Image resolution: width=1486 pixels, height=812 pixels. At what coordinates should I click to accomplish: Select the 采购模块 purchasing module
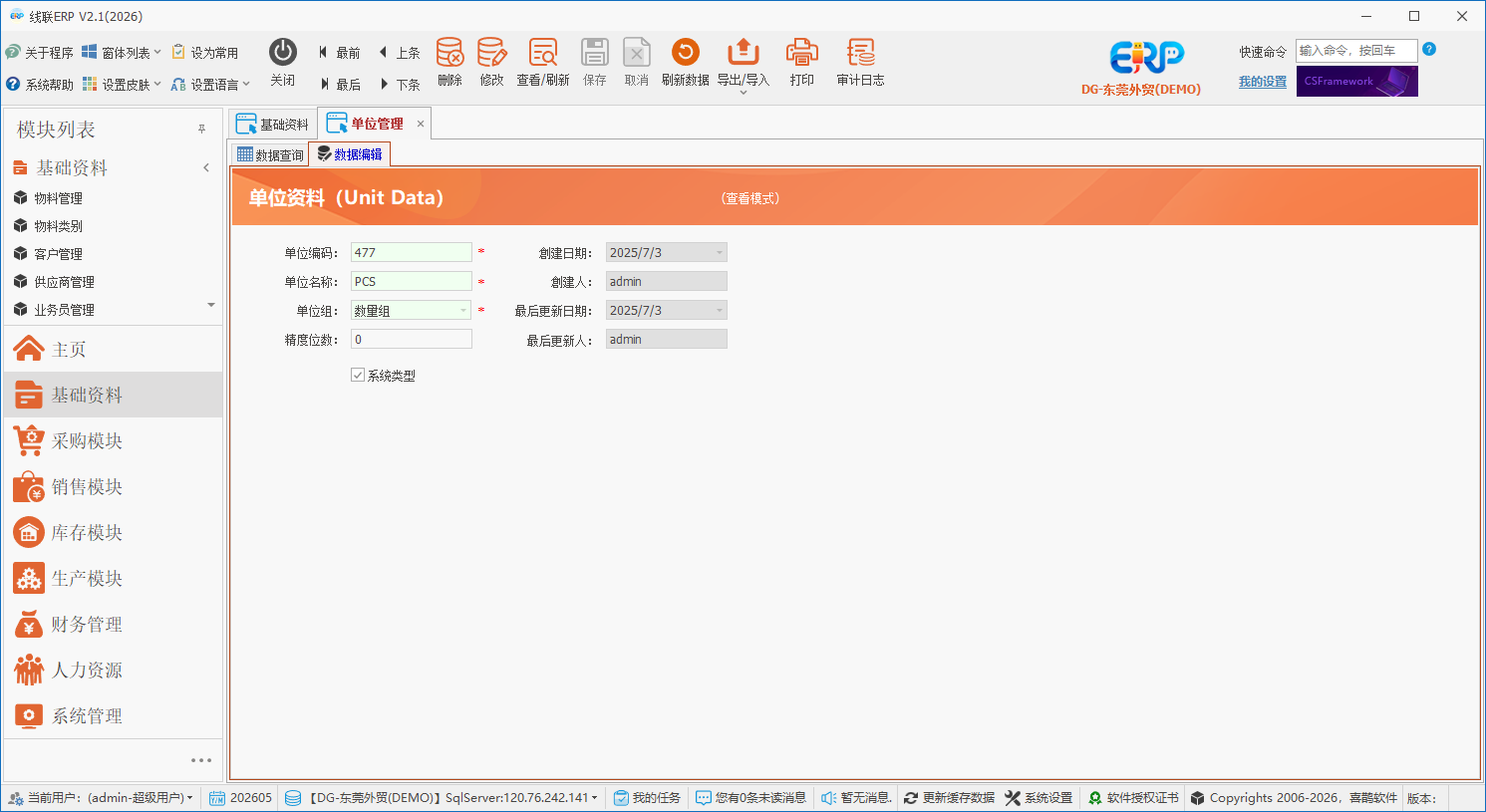[114, 440]
